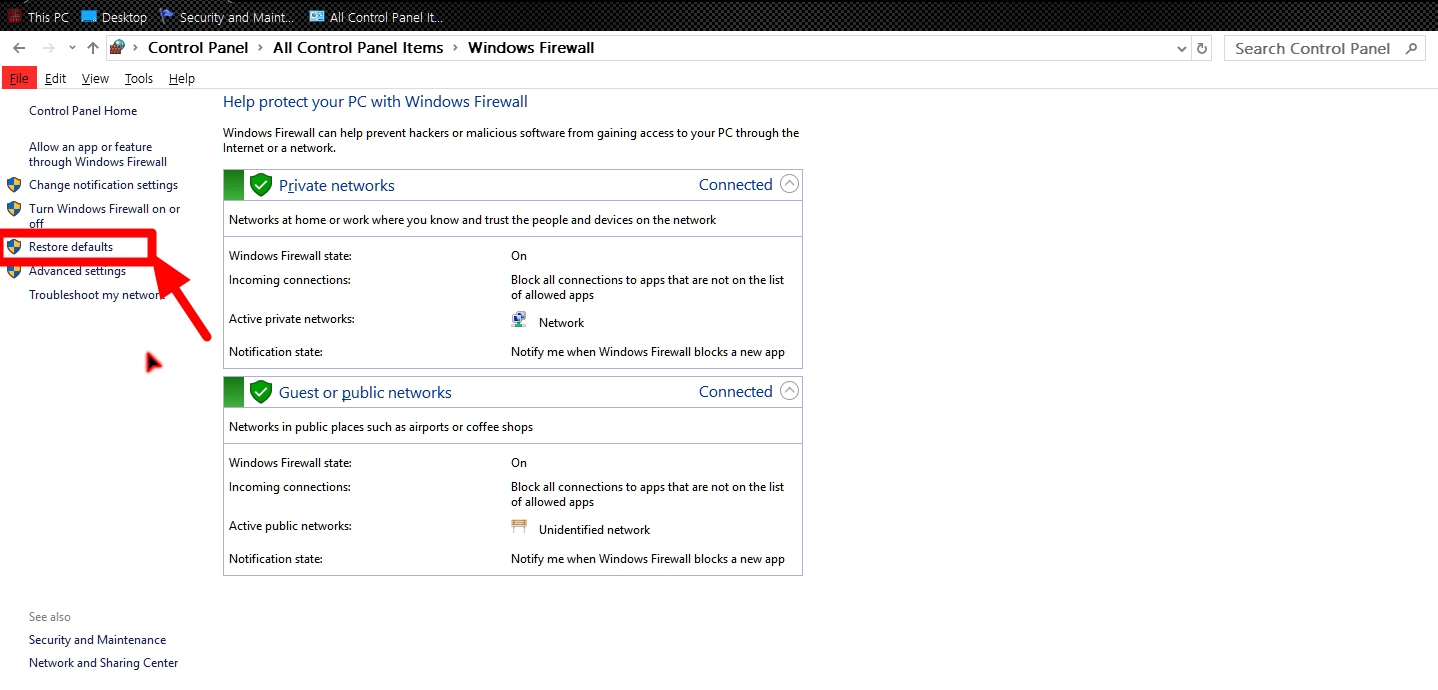Viewport: 1438px width, 690px height.
Task: Open Turn Windows Firewall on or off
Action: click(x=105, y=216)
